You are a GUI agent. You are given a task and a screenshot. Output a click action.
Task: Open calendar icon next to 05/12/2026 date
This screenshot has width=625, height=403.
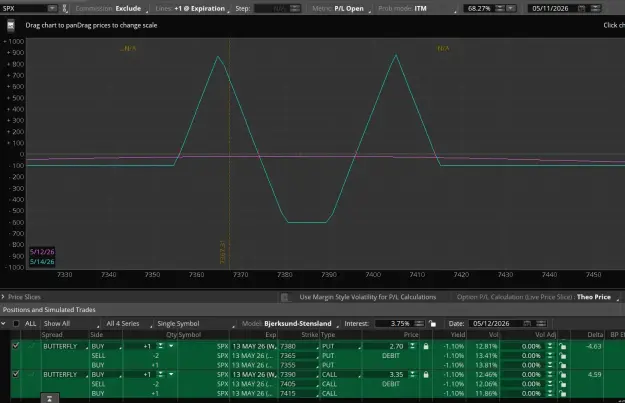[527, 323]
